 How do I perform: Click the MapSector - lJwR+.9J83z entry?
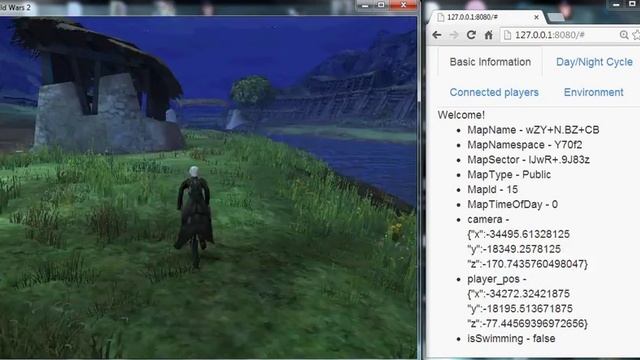528,160
